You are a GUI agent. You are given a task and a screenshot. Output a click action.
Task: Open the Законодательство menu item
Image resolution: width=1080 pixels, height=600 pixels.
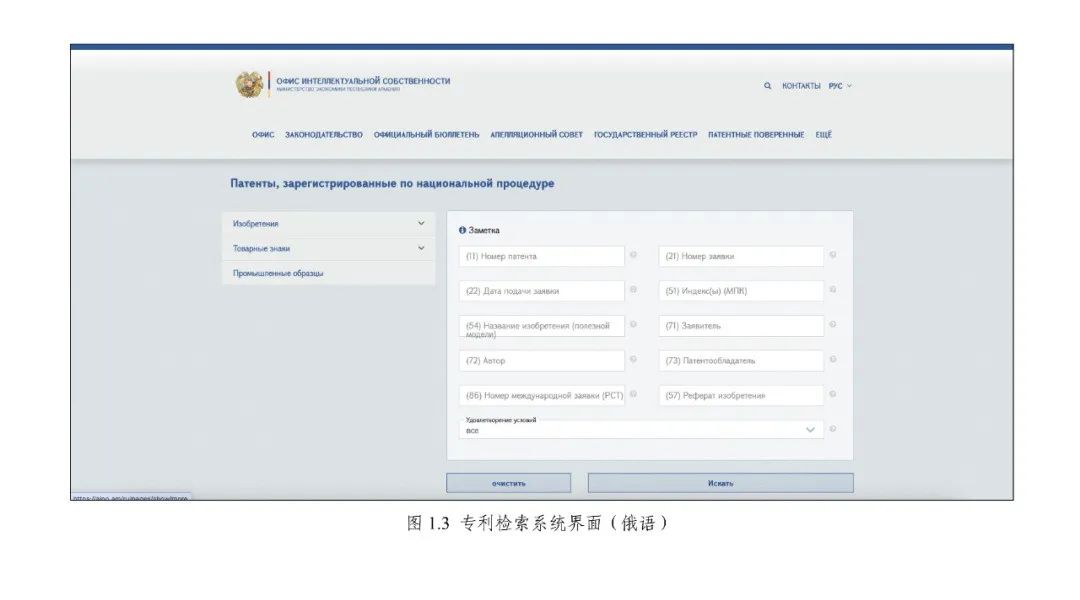tap(323, 135)
